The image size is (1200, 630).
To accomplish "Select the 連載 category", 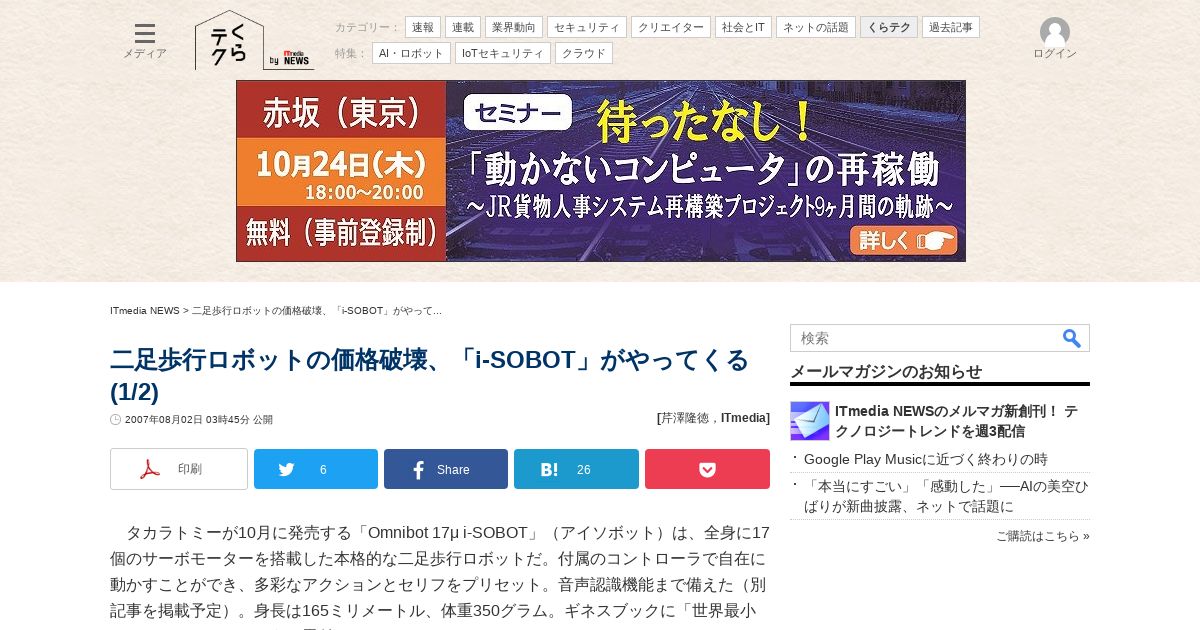I will point(463,27).
